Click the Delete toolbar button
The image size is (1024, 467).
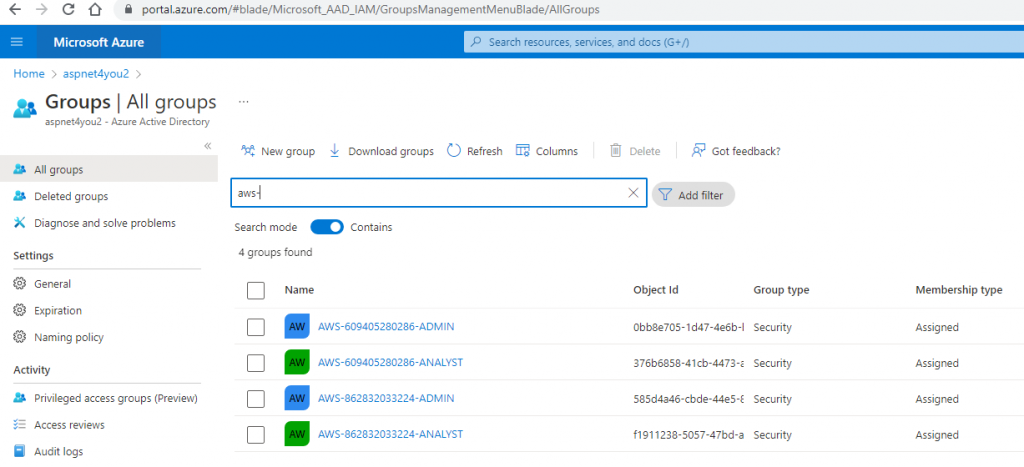(635, 151)
